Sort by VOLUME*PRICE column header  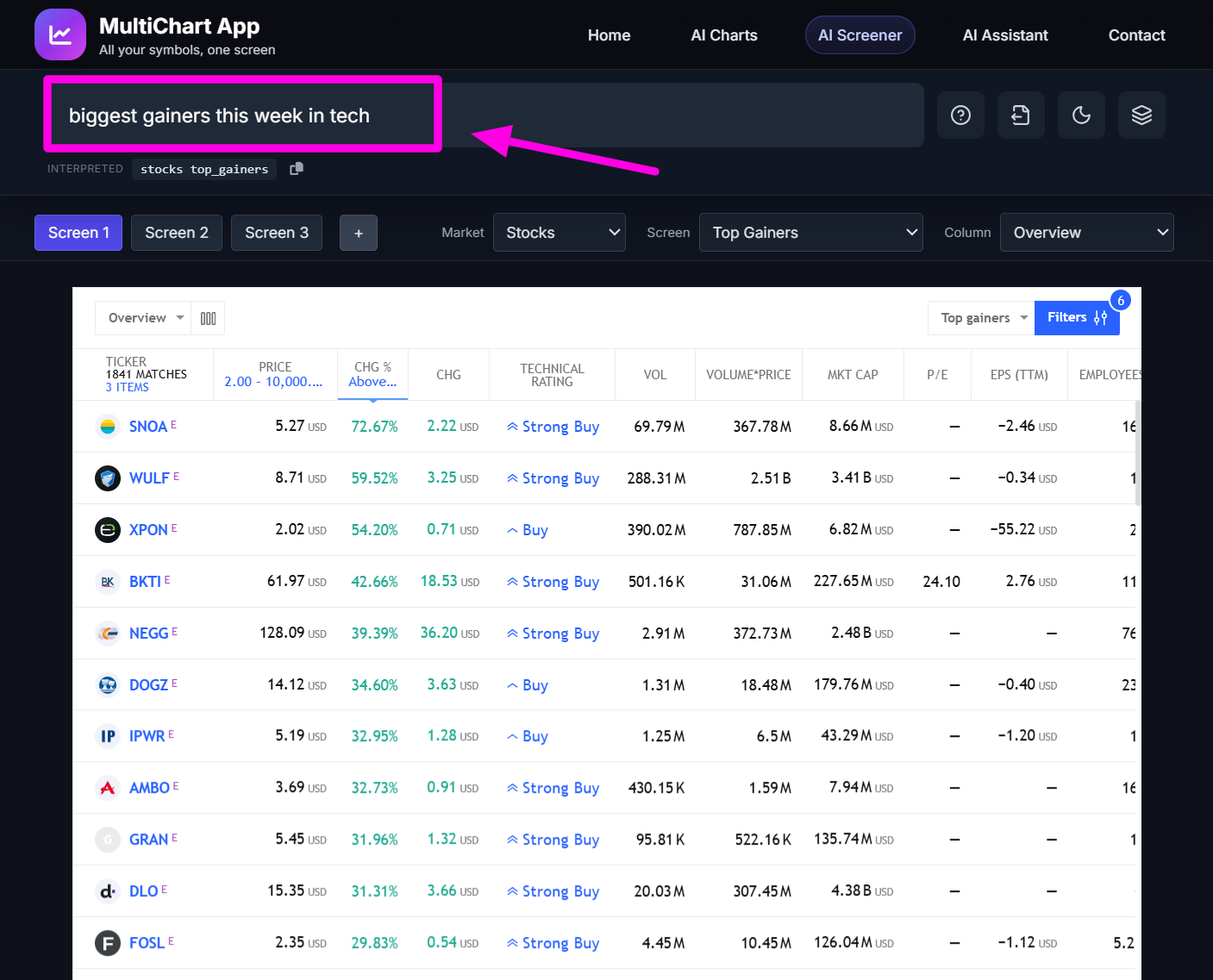tap(748, 375)
